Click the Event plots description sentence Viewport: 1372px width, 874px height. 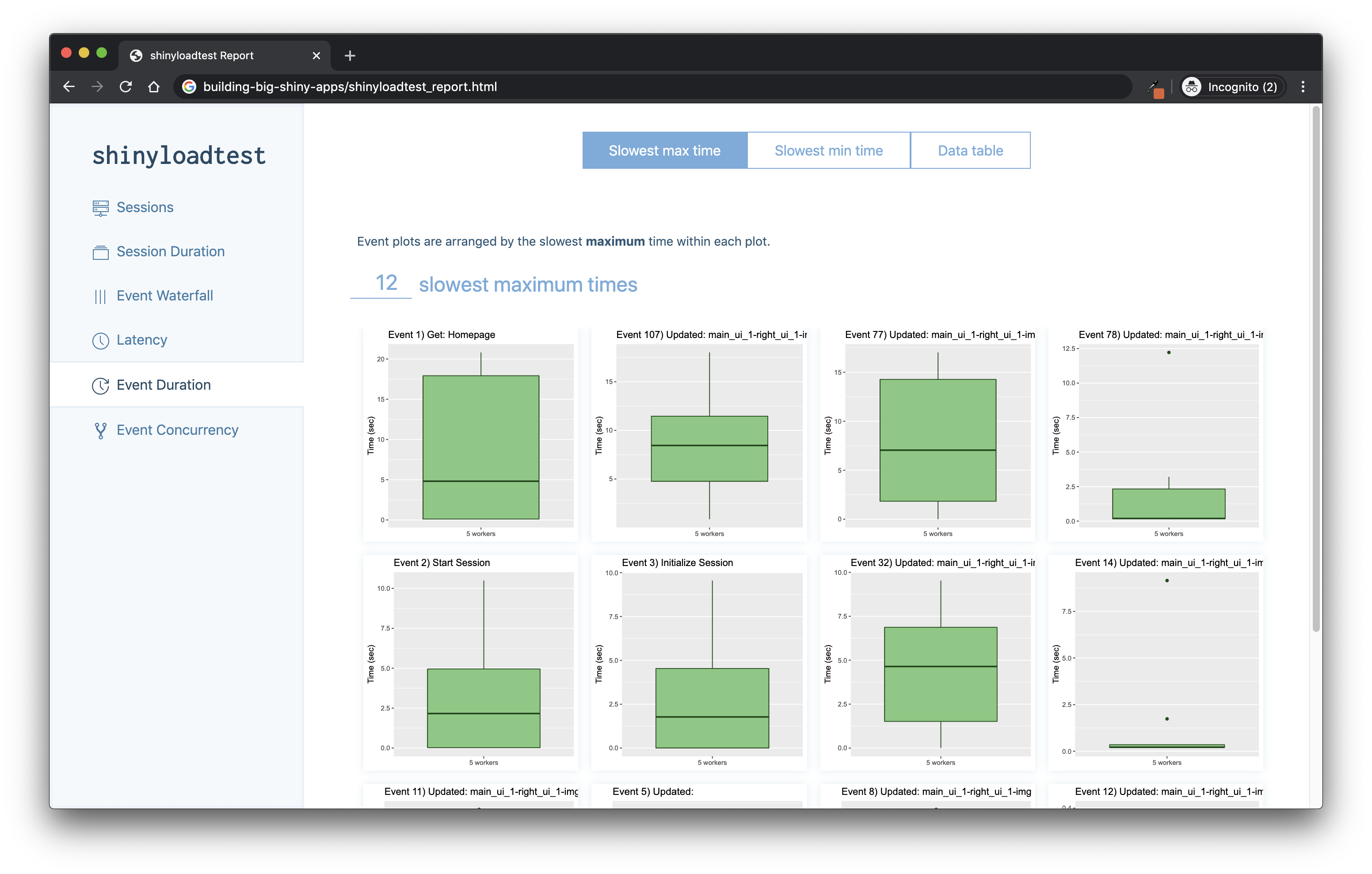point(564,241)
